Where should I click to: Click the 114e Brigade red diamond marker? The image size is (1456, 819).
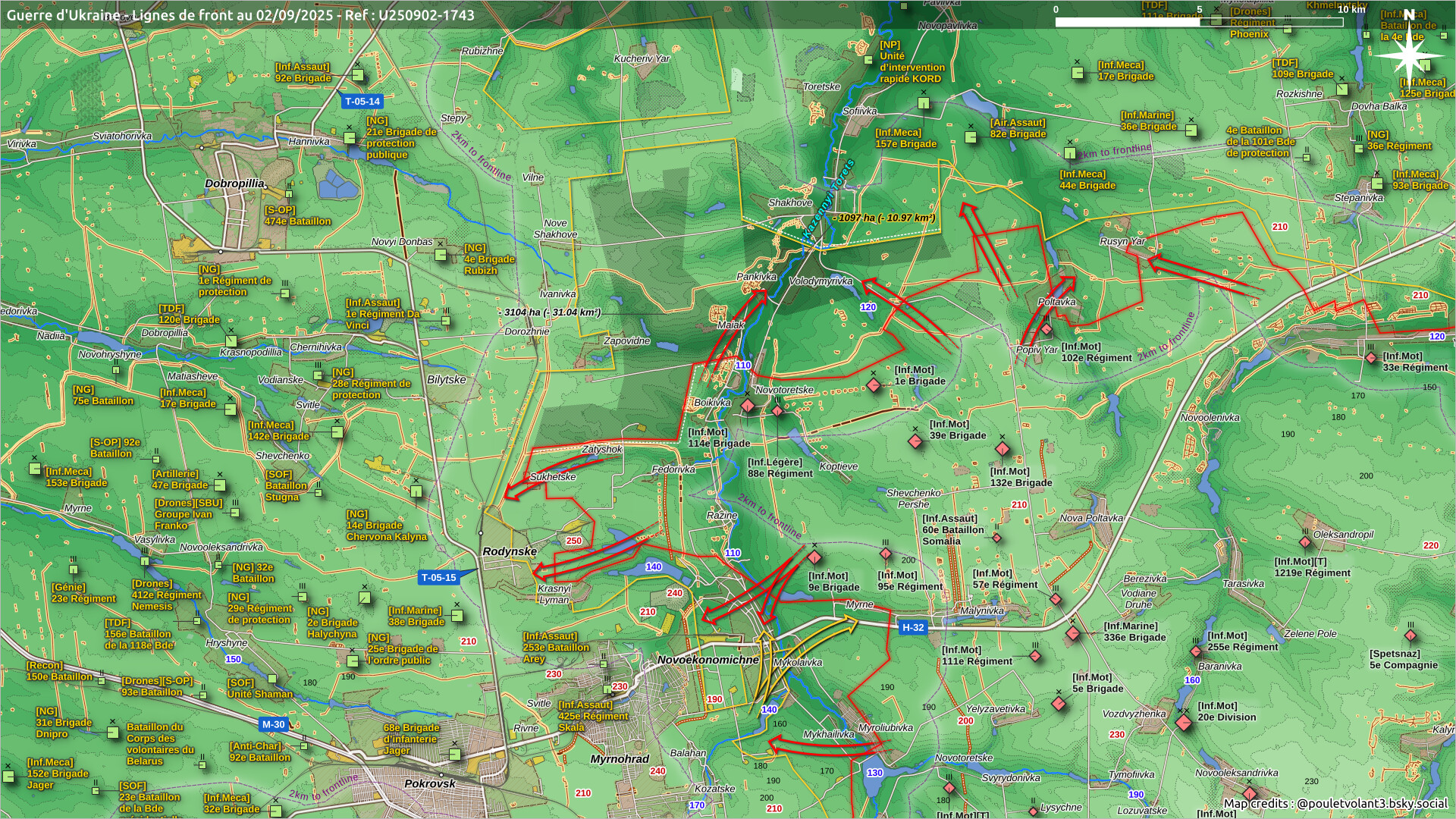pos(748,406)
